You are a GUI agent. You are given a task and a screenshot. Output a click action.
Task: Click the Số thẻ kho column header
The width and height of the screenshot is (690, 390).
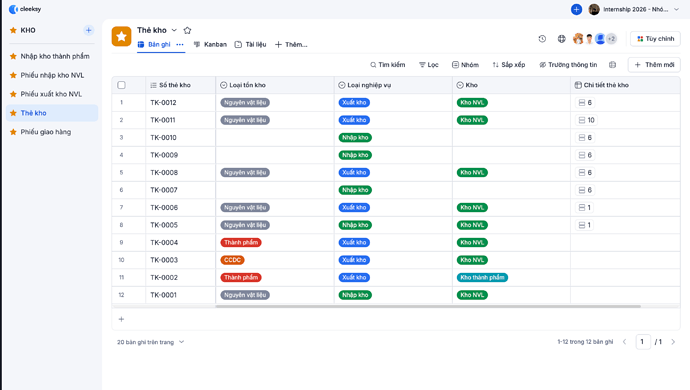pos(180,85)
